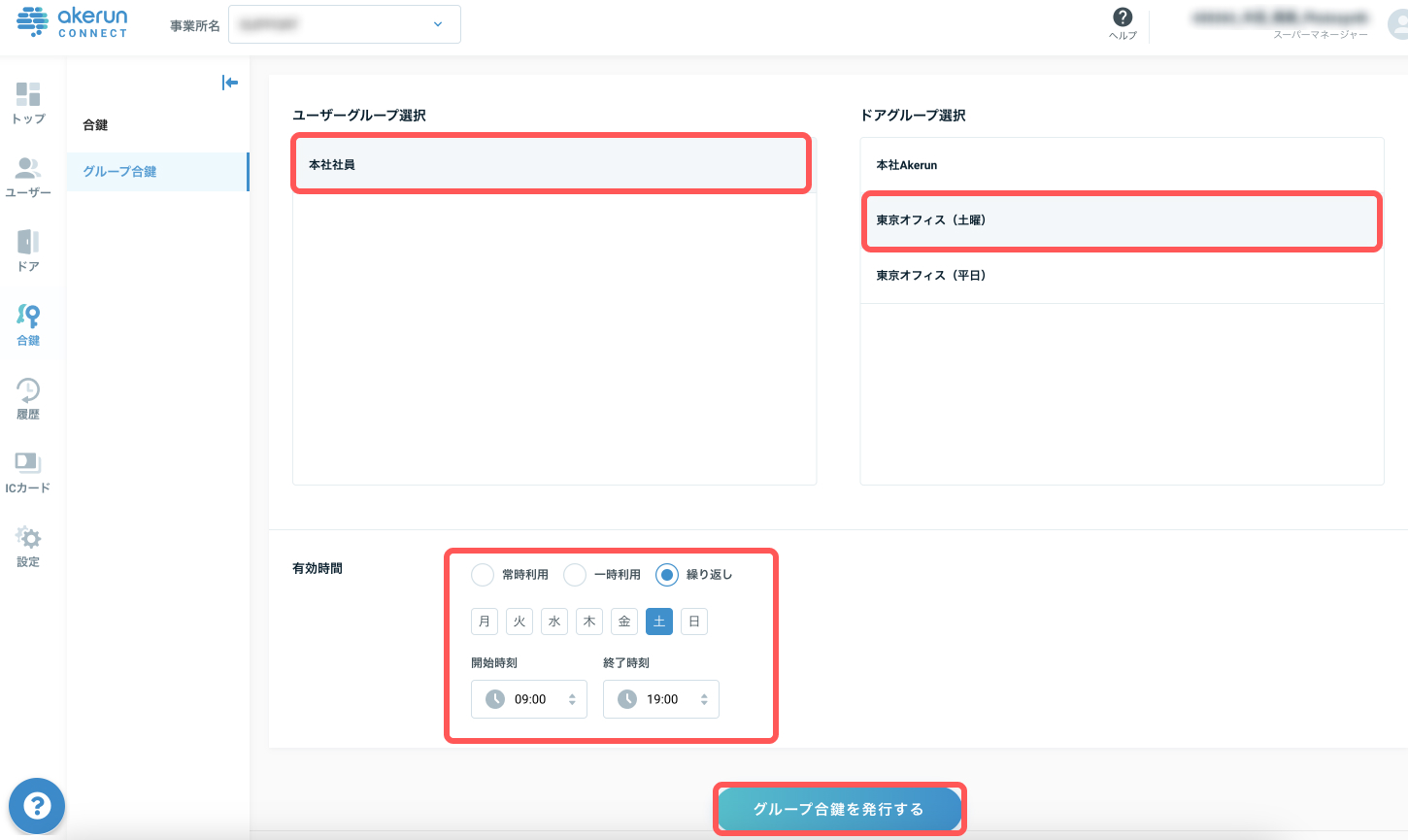Select the 本社Akerun door group
The height and width of the screenshot is (840, 1408).
click(x=1122, y=165)
